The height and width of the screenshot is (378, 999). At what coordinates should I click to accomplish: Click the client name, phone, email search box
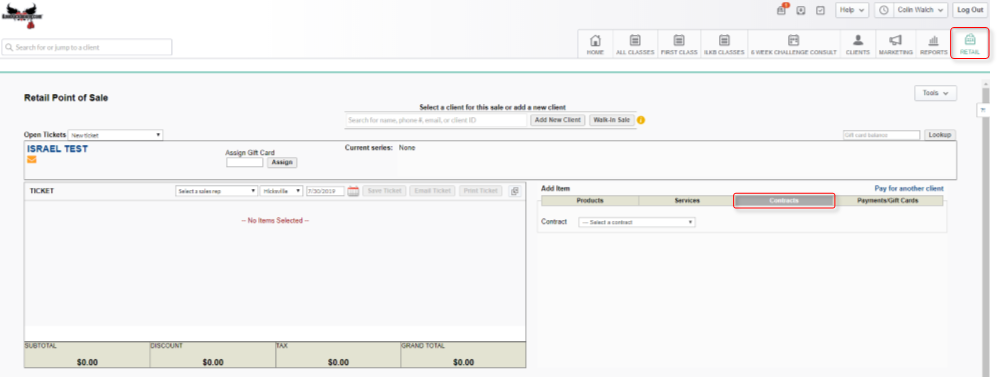pos(436,120)
